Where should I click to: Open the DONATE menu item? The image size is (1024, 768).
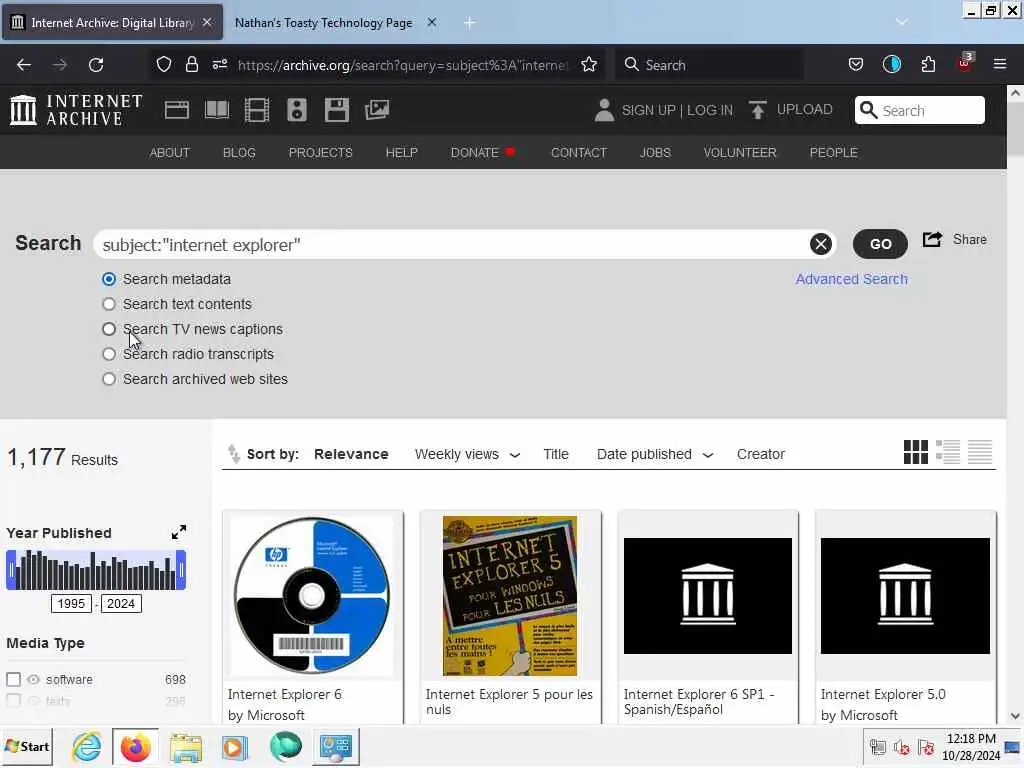(482, 152)
